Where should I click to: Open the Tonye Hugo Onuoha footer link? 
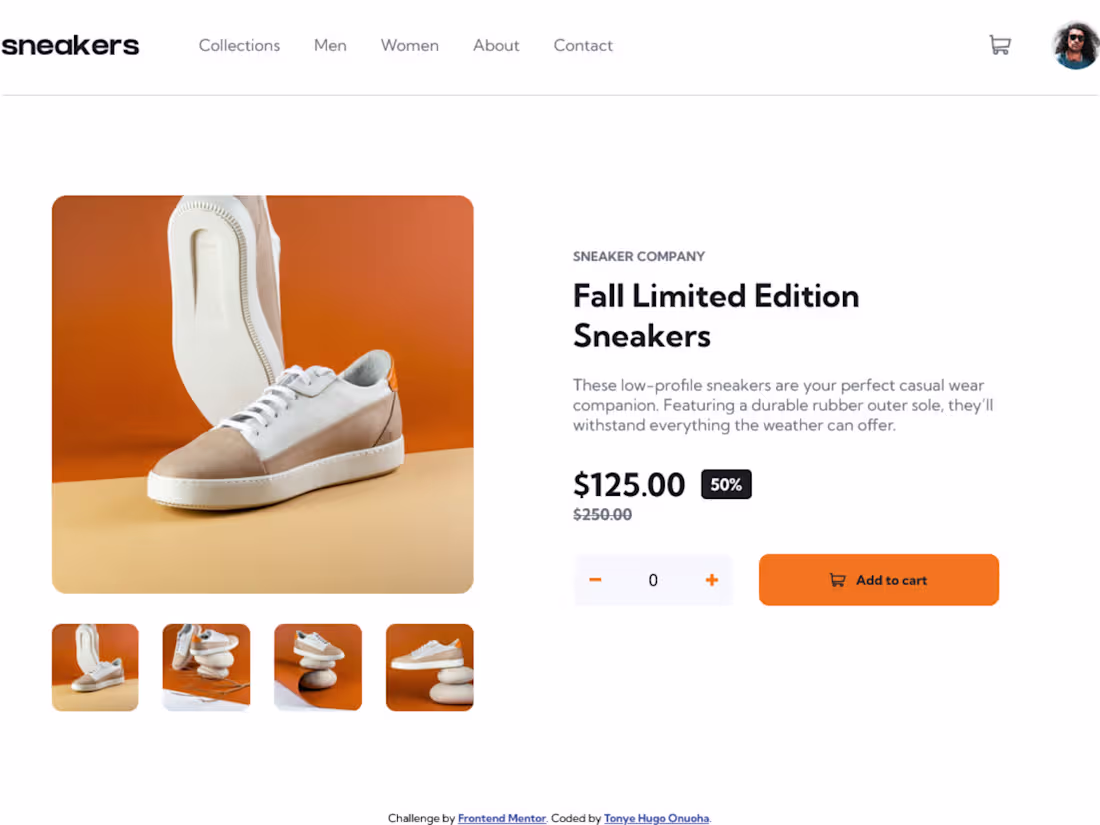(x=656, y=818)
